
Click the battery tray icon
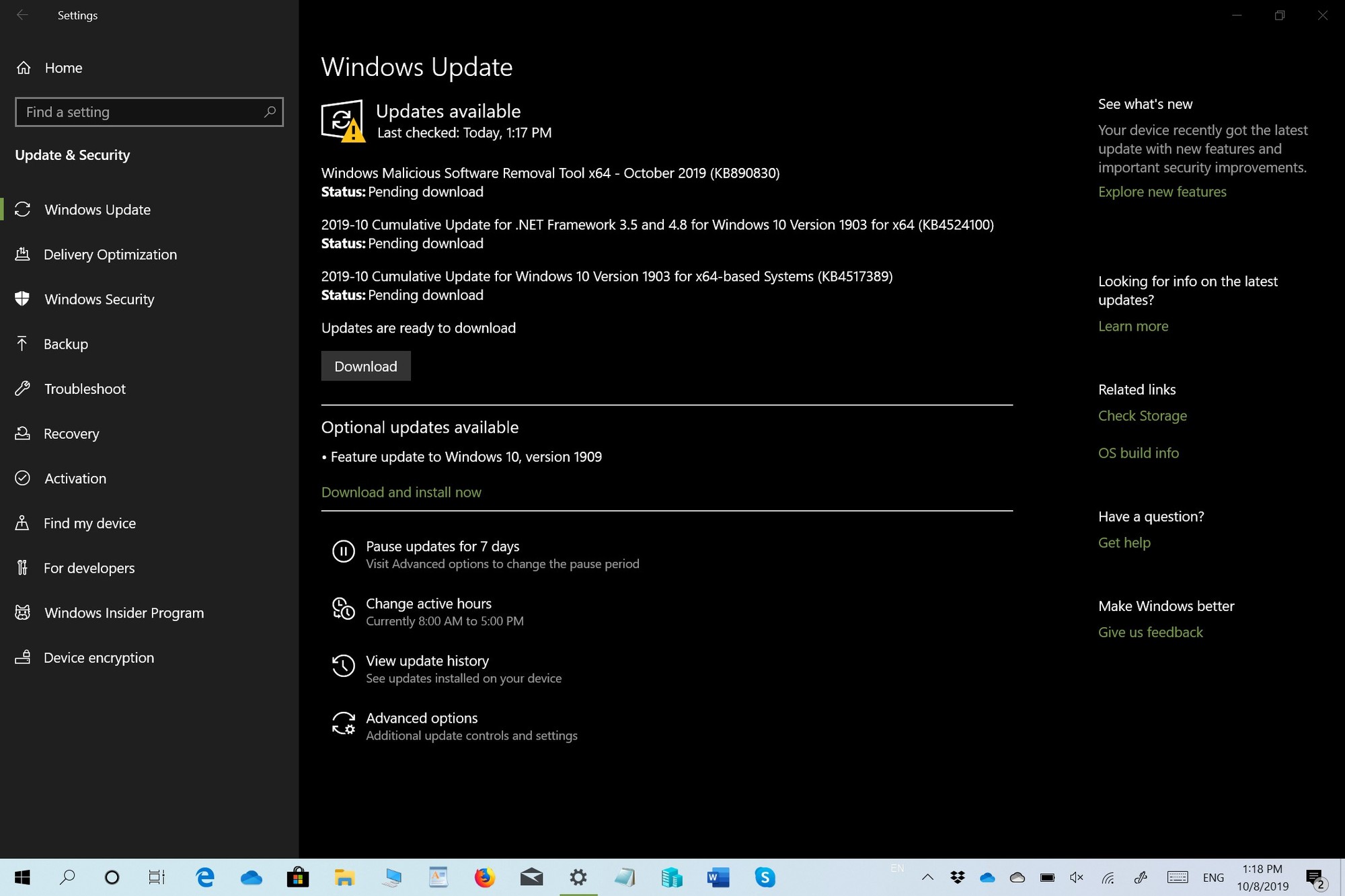[x=1047, y=877]
